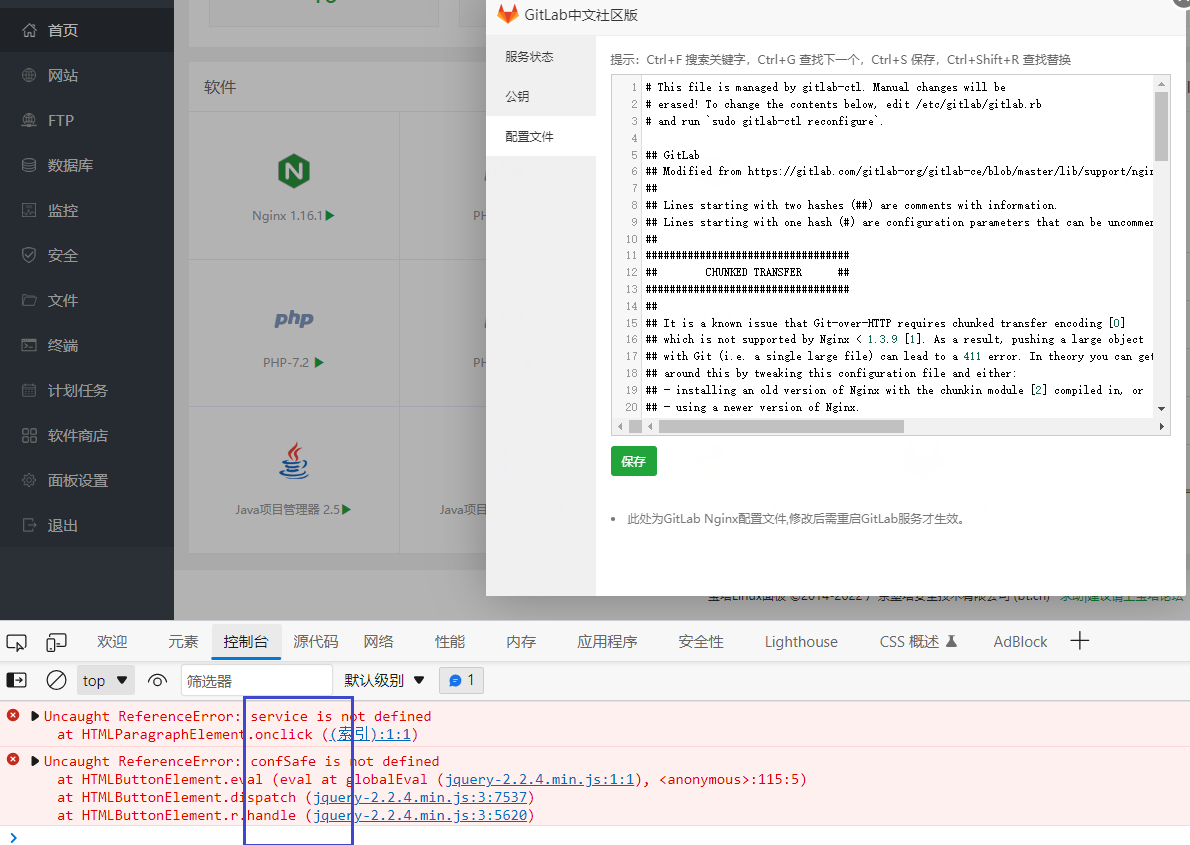Viewport: 1190px width, 845px height.
Task: Switch to the 源代码 DevTools tab
Action: point(316,642)
